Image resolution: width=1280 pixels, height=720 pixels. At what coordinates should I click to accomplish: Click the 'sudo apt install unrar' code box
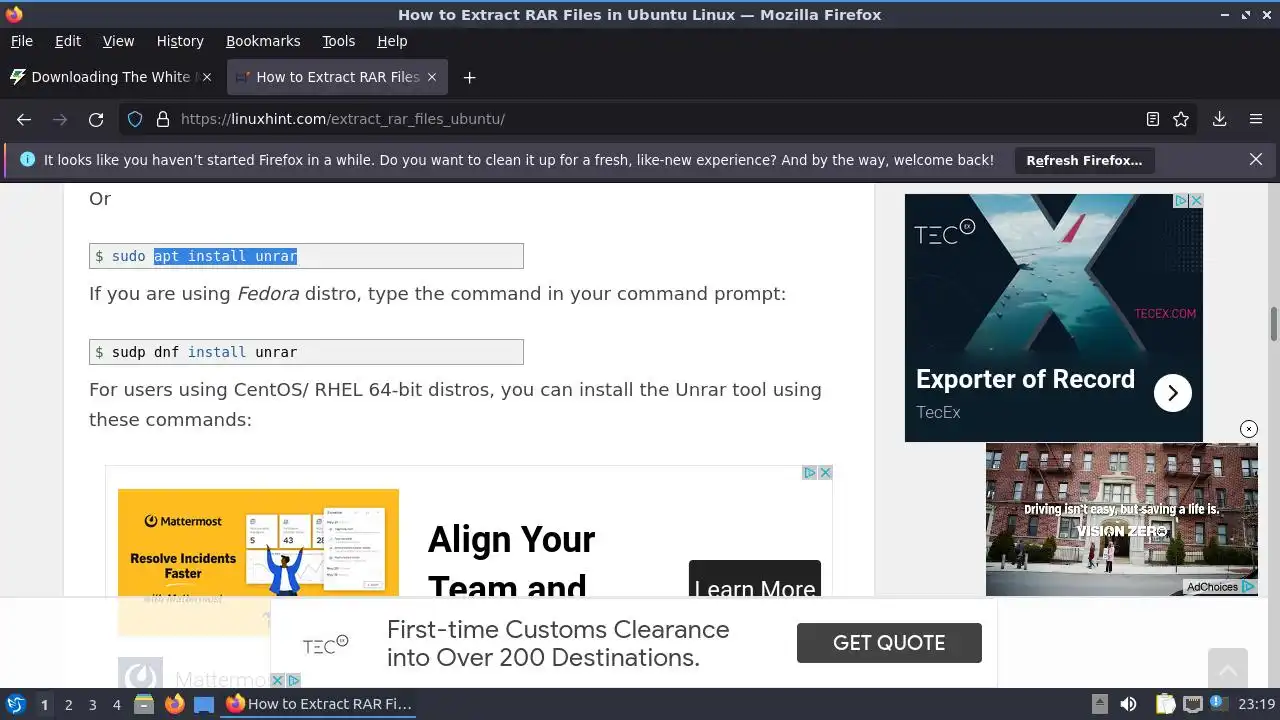pyautogui.click(x=306, y=256)
